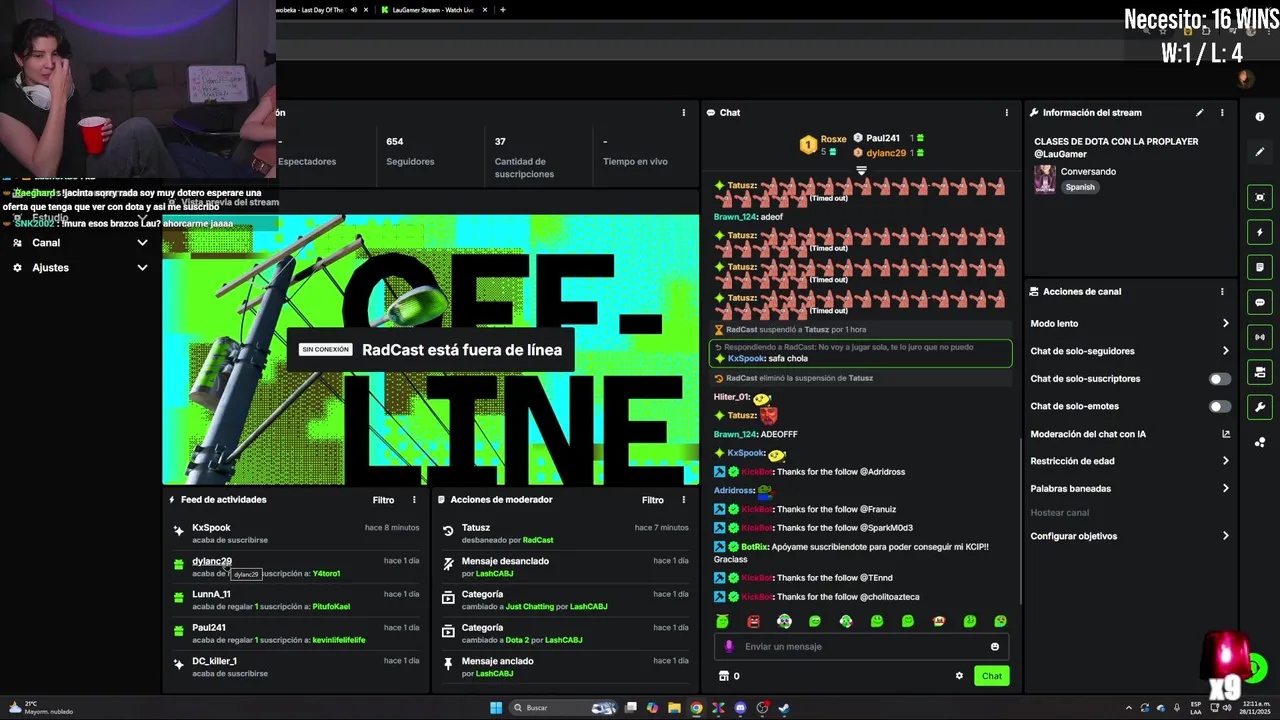Click the shop icon below message box
Screen dimensions: 1280x720
724,676
